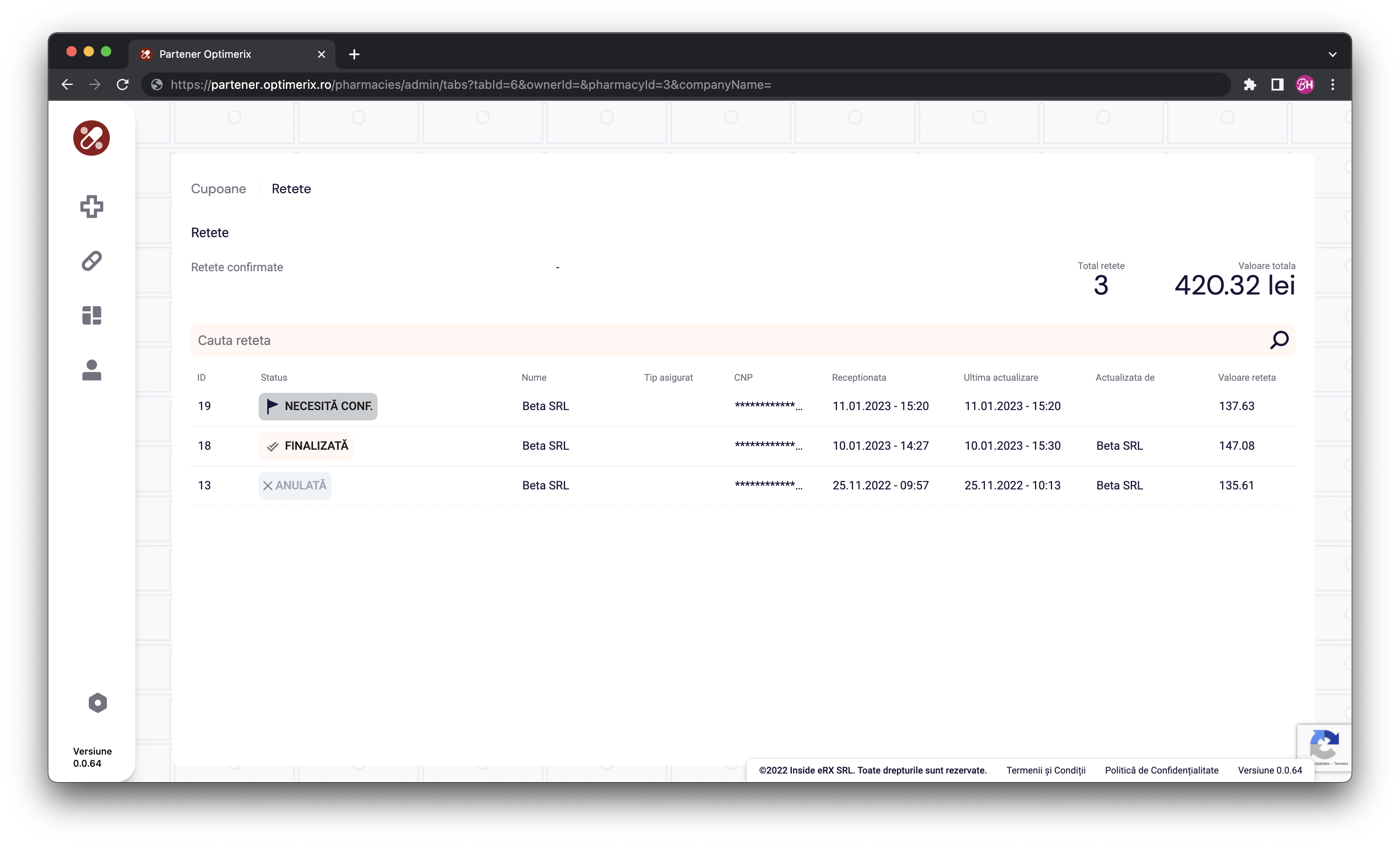Open the user profile icon in sidebar
Viewport: 1400px width, 846px height.
point(91,370)
